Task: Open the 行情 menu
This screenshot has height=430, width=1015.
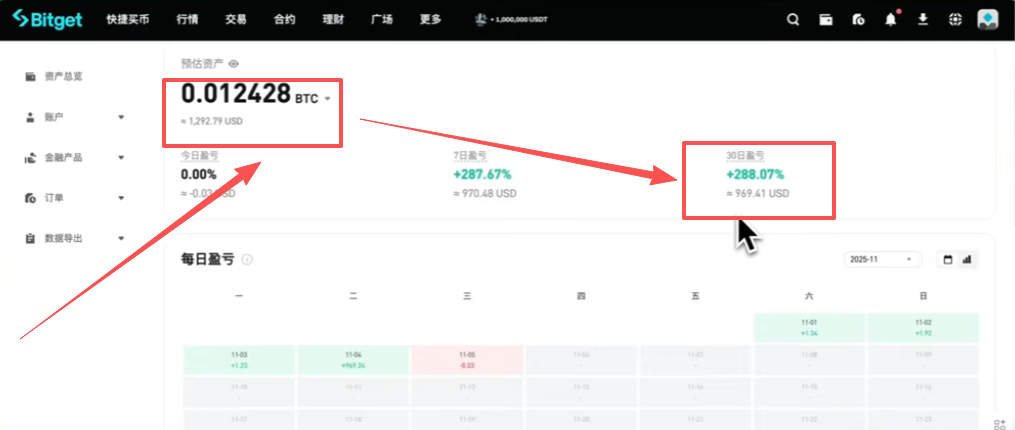Action: pos(187,19)
